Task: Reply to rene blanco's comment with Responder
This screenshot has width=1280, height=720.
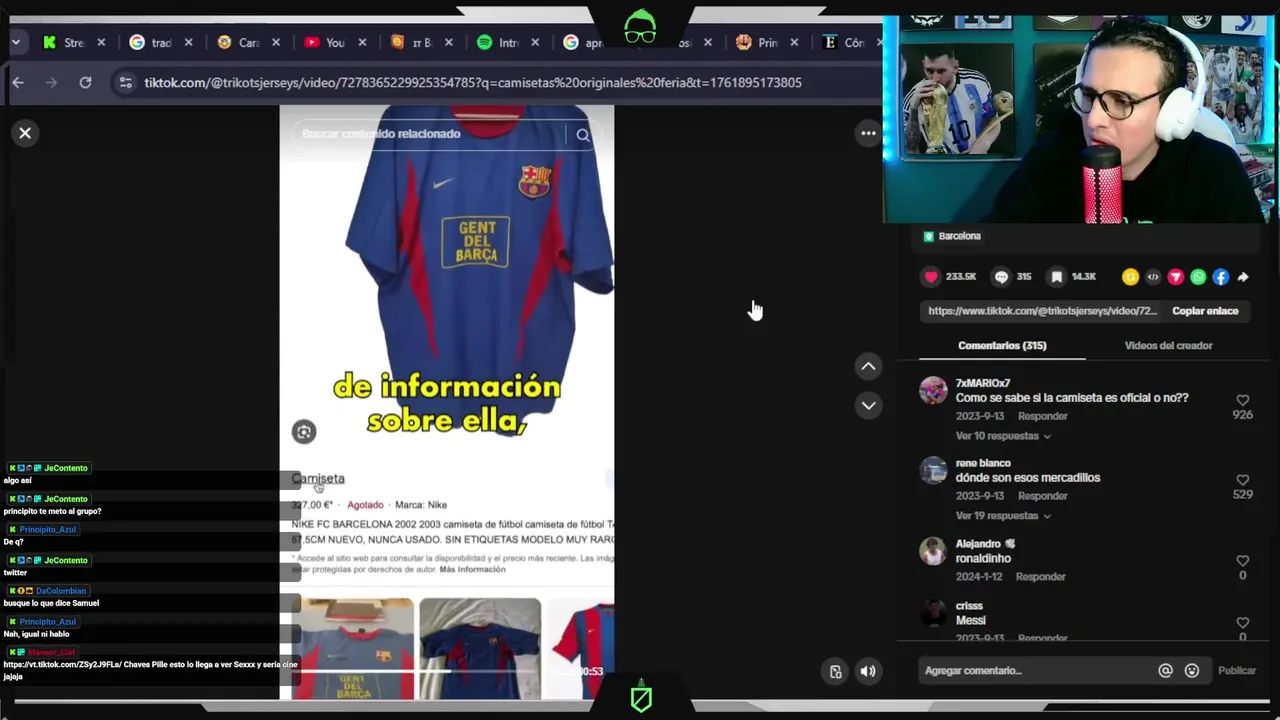Action: tap(1042, 496)
